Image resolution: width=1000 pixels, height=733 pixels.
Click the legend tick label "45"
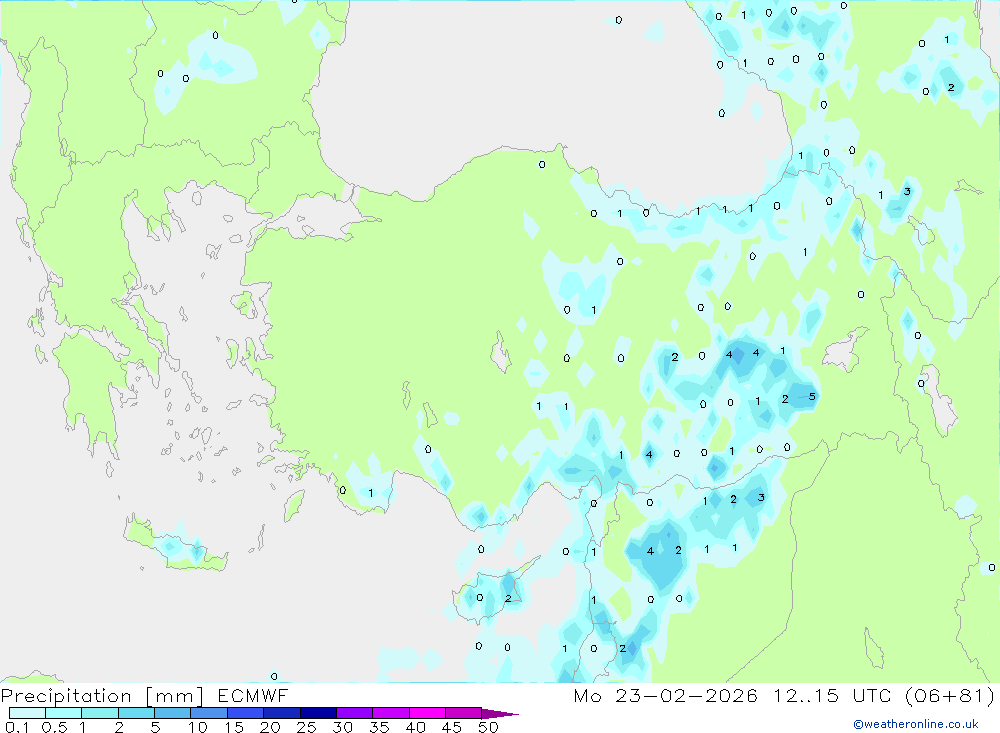point(452,727)
